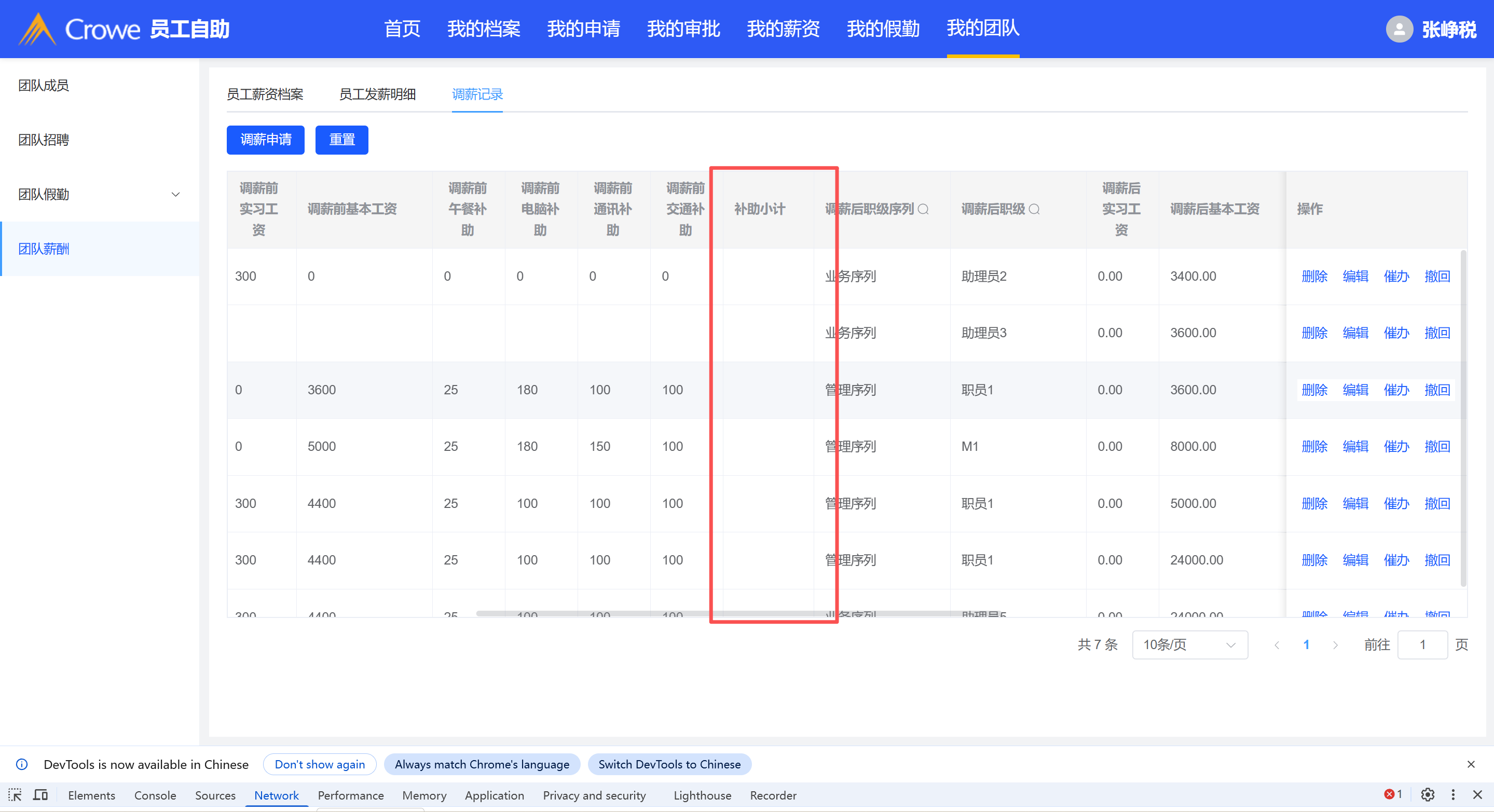Select the inspect element picker icon
Screen dimensions: 1494x812
(15, 794)
